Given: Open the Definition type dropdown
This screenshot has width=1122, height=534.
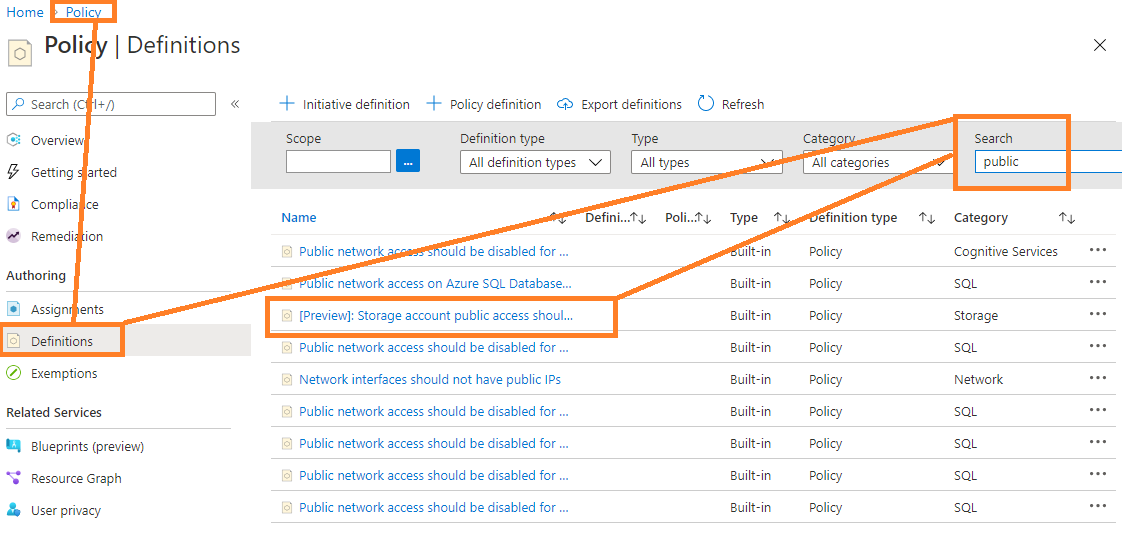Looking at the screenshot, I should click(535, 162).
